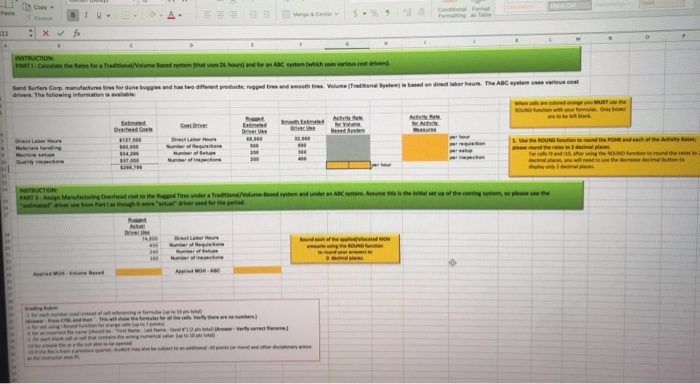The height and width of the screenshot is (384, 700).
Task: Click the Estimated Overhead Costs header
Action: (x=133, y=126)
